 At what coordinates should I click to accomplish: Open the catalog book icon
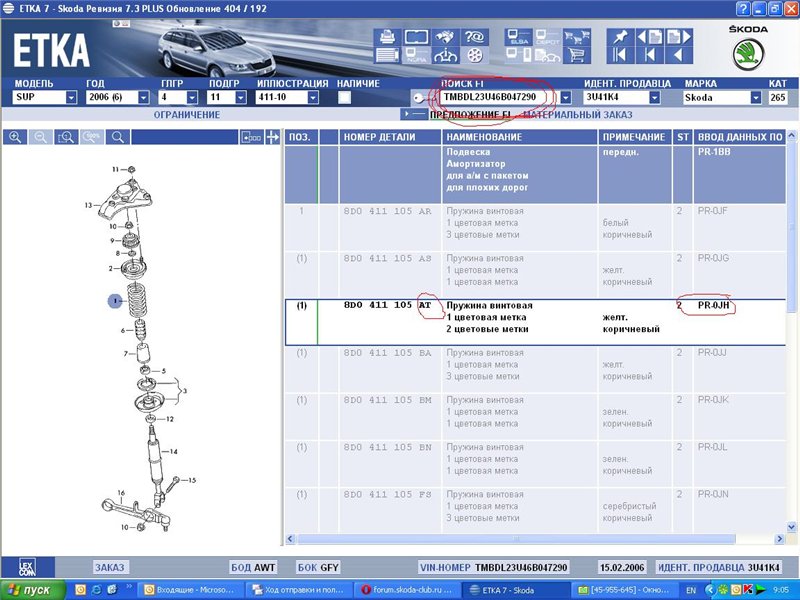pyautogui.click(x=416, y=37)
